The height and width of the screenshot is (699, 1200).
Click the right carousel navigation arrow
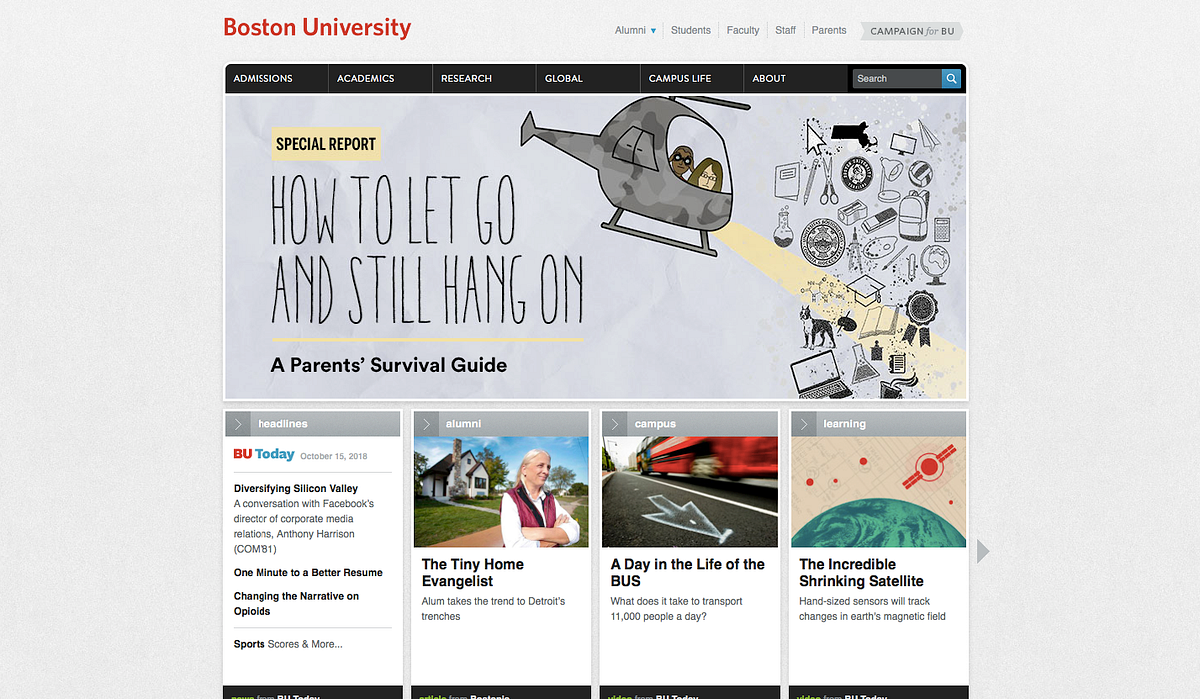pyautogui.click(x=981, y=550)
